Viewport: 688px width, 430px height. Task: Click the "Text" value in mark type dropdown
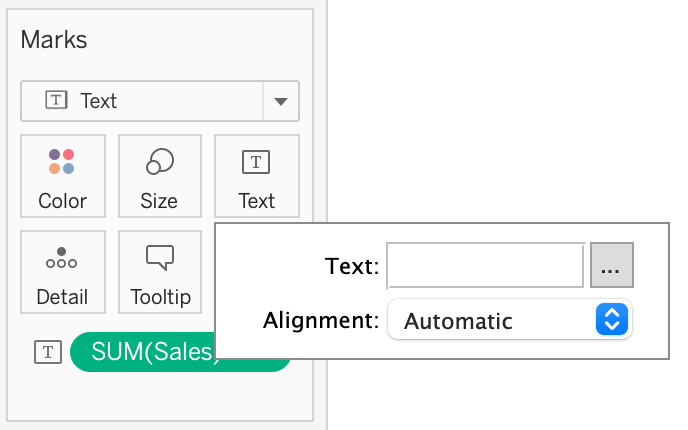99,101
